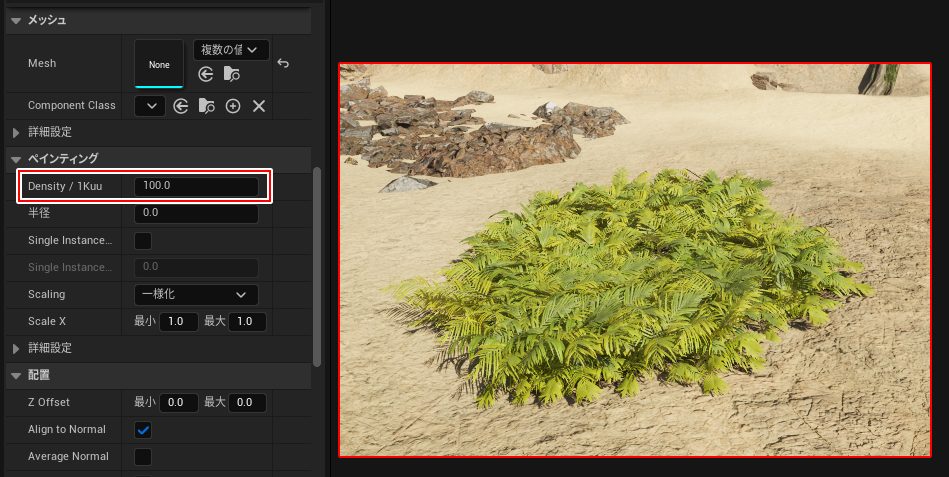Collapse the メッシュ section
Screen dimensions: 949x477
[x=17, y=20]
